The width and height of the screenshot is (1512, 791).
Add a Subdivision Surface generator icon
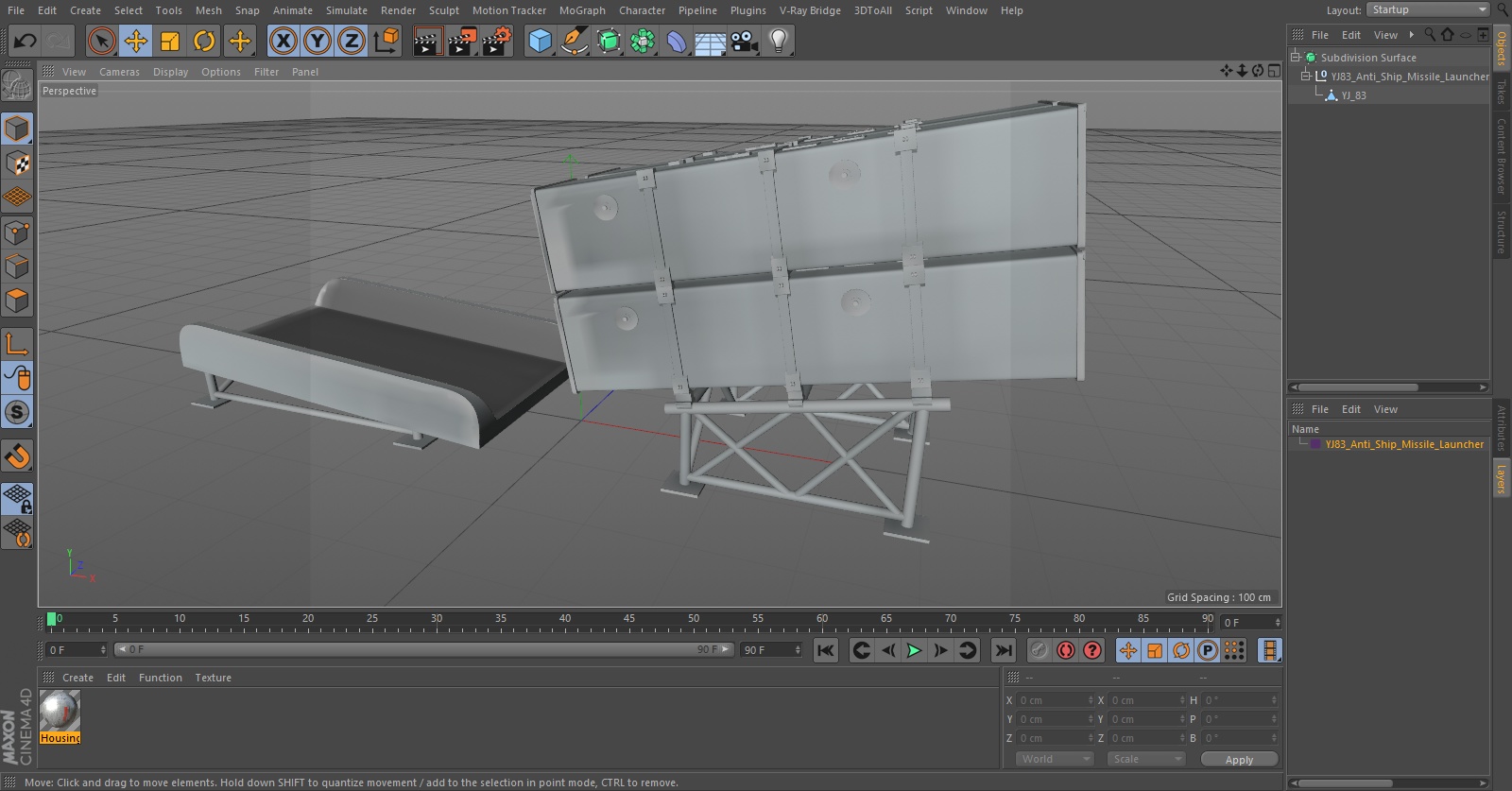(609, 41)
